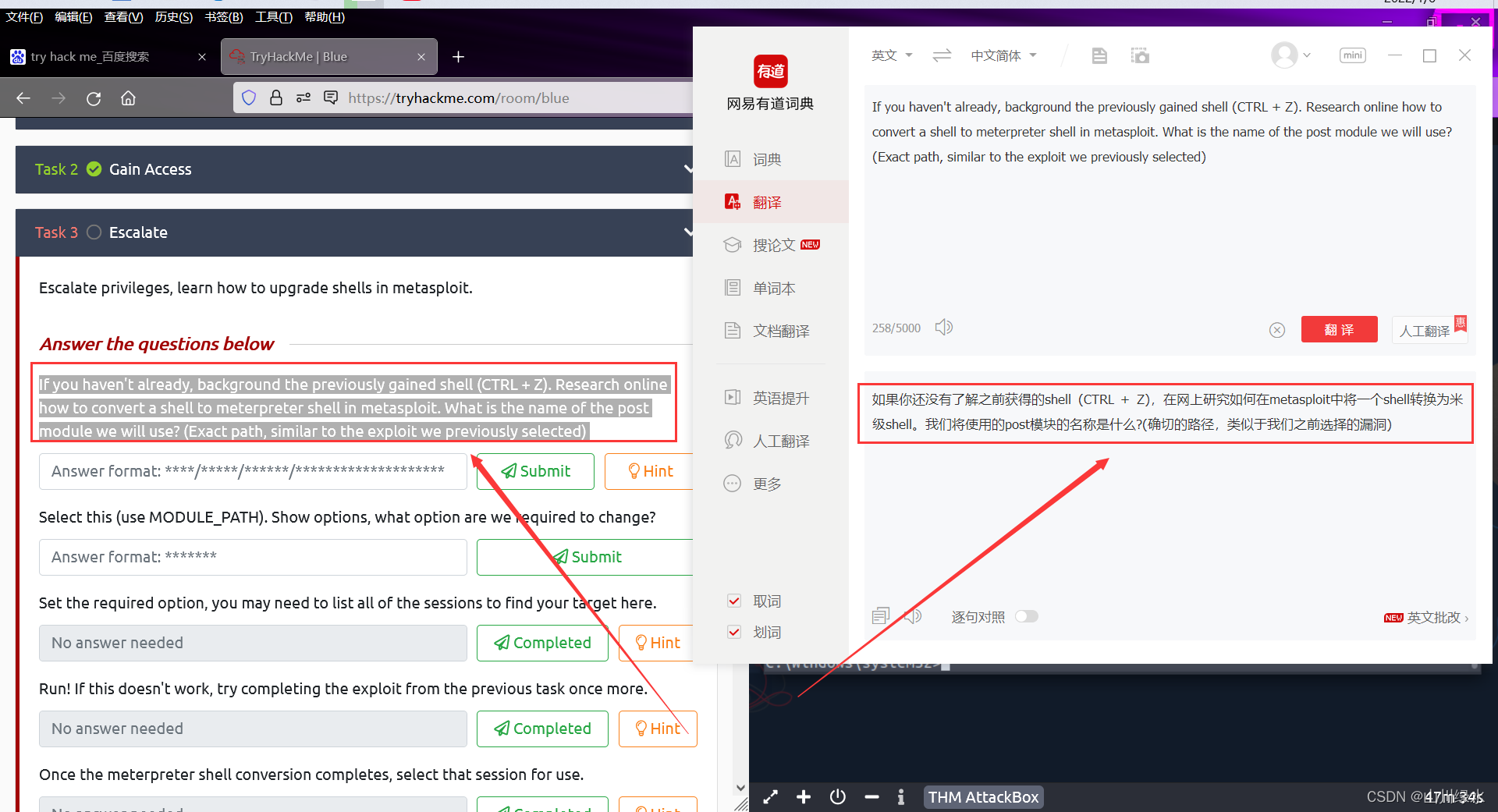Clear the source text input
1498x812 pixels.
(1277, 330)
